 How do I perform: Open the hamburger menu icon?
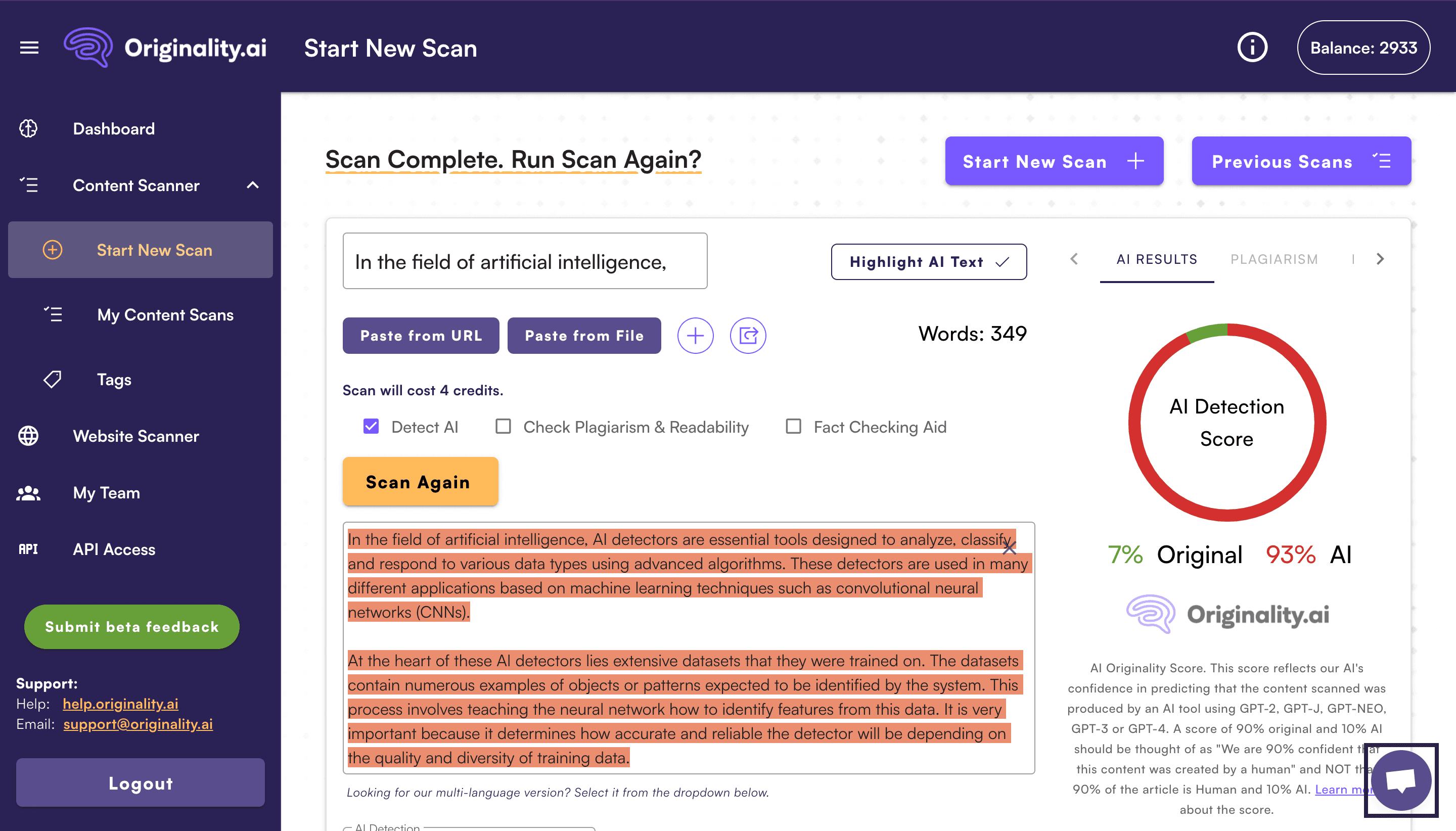29,48
